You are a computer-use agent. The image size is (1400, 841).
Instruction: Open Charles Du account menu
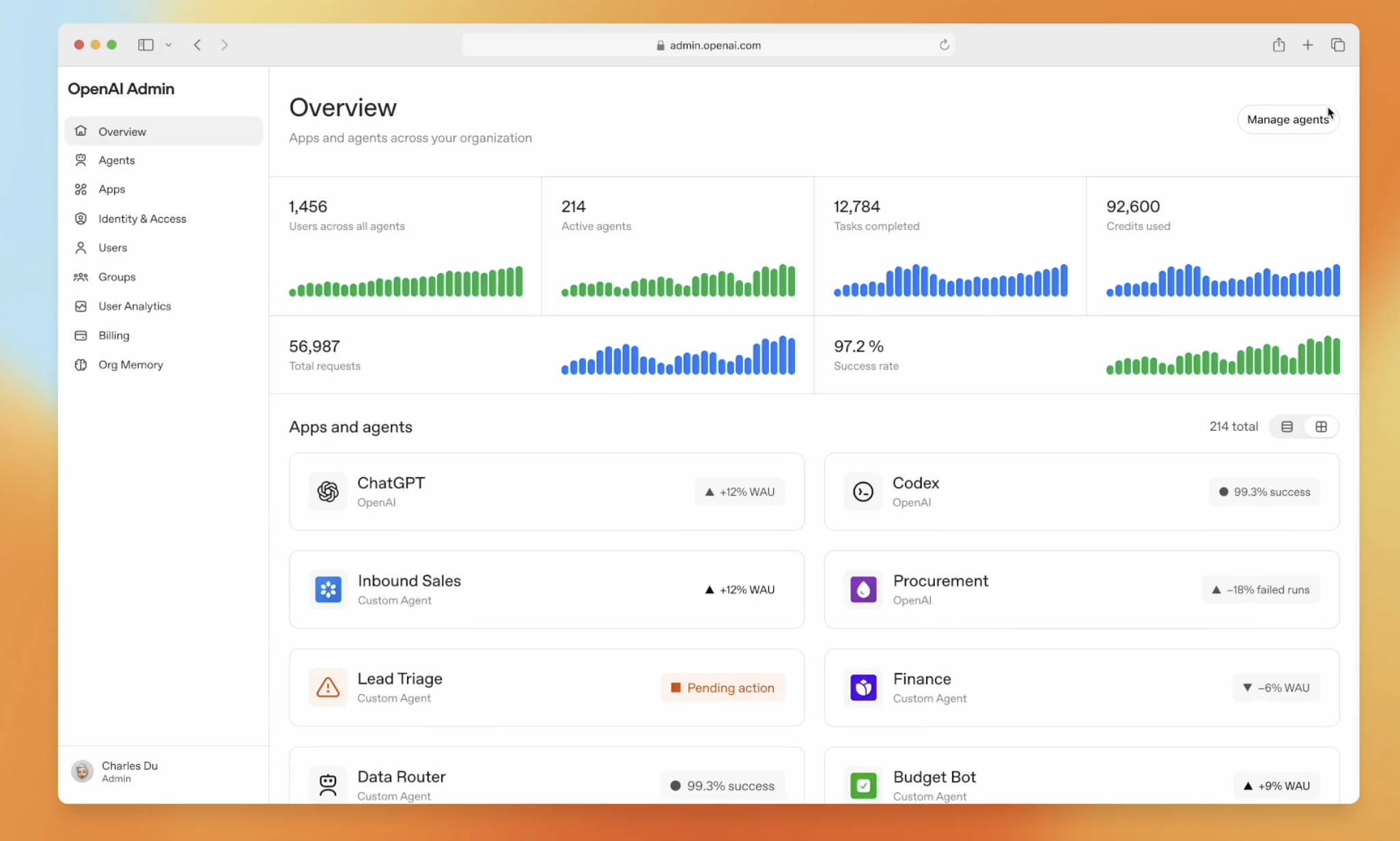click(116, 771)
